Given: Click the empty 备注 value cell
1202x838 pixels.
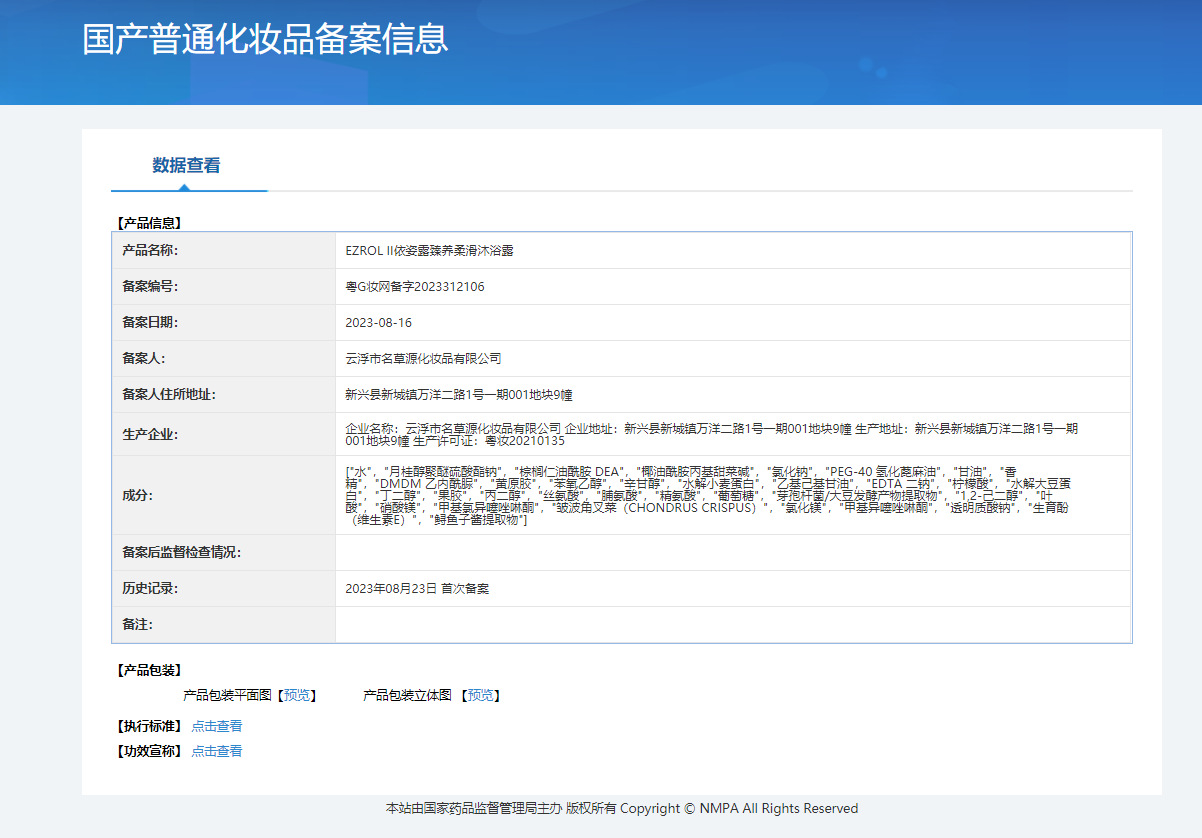Looking at the screenshot, I should point(732,625).
